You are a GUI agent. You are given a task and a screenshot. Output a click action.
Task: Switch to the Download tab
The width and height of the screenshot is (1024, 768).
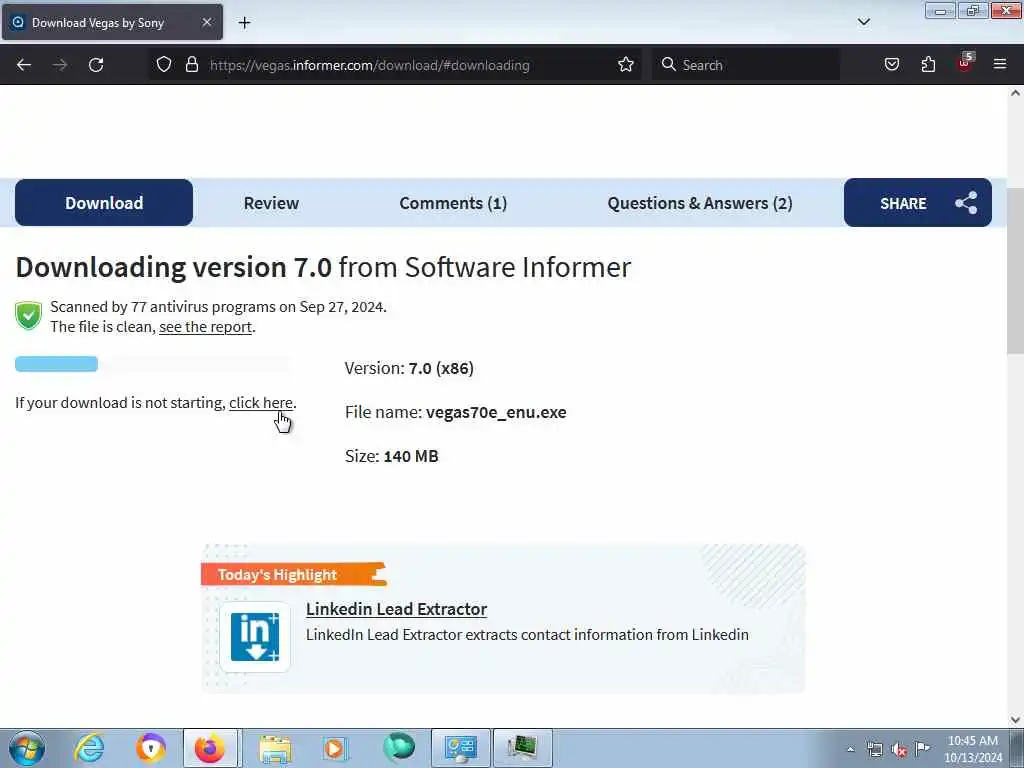coord(104,203)
